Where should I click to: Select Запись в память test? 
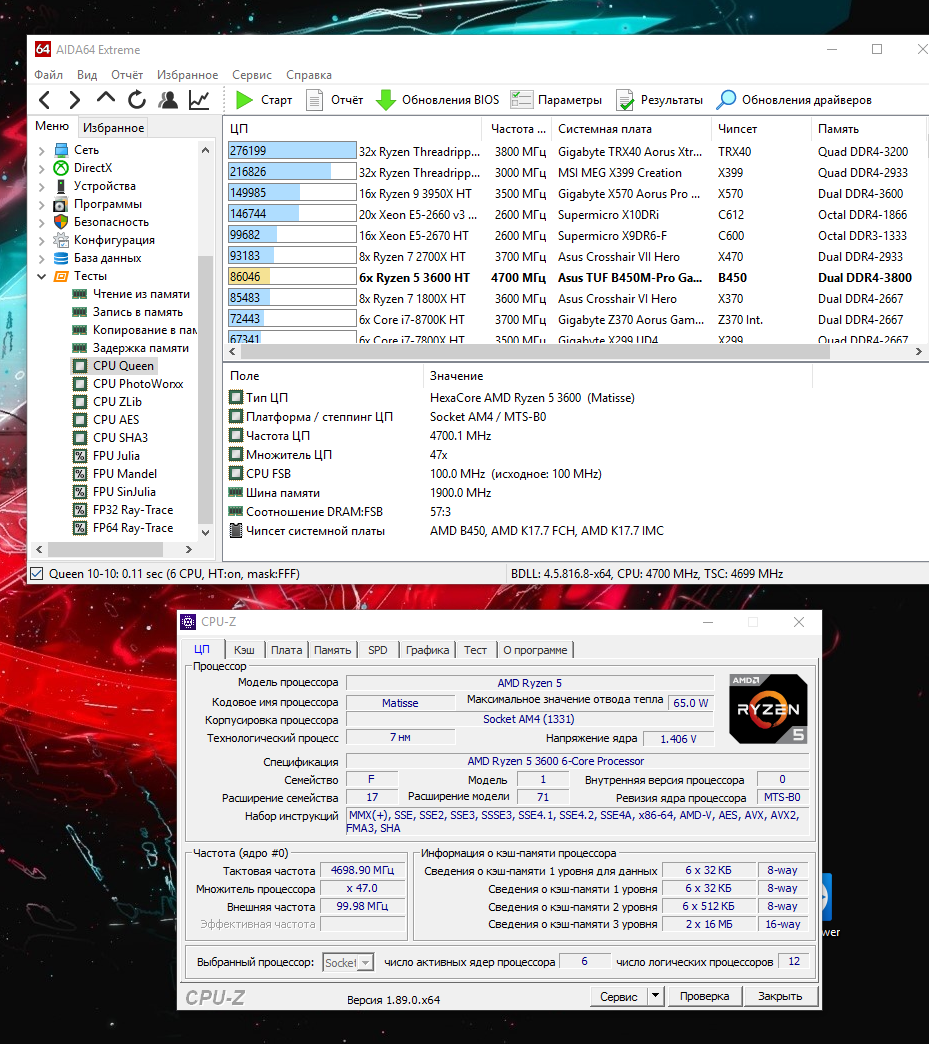pyautogui.click(x=128, y=312)
